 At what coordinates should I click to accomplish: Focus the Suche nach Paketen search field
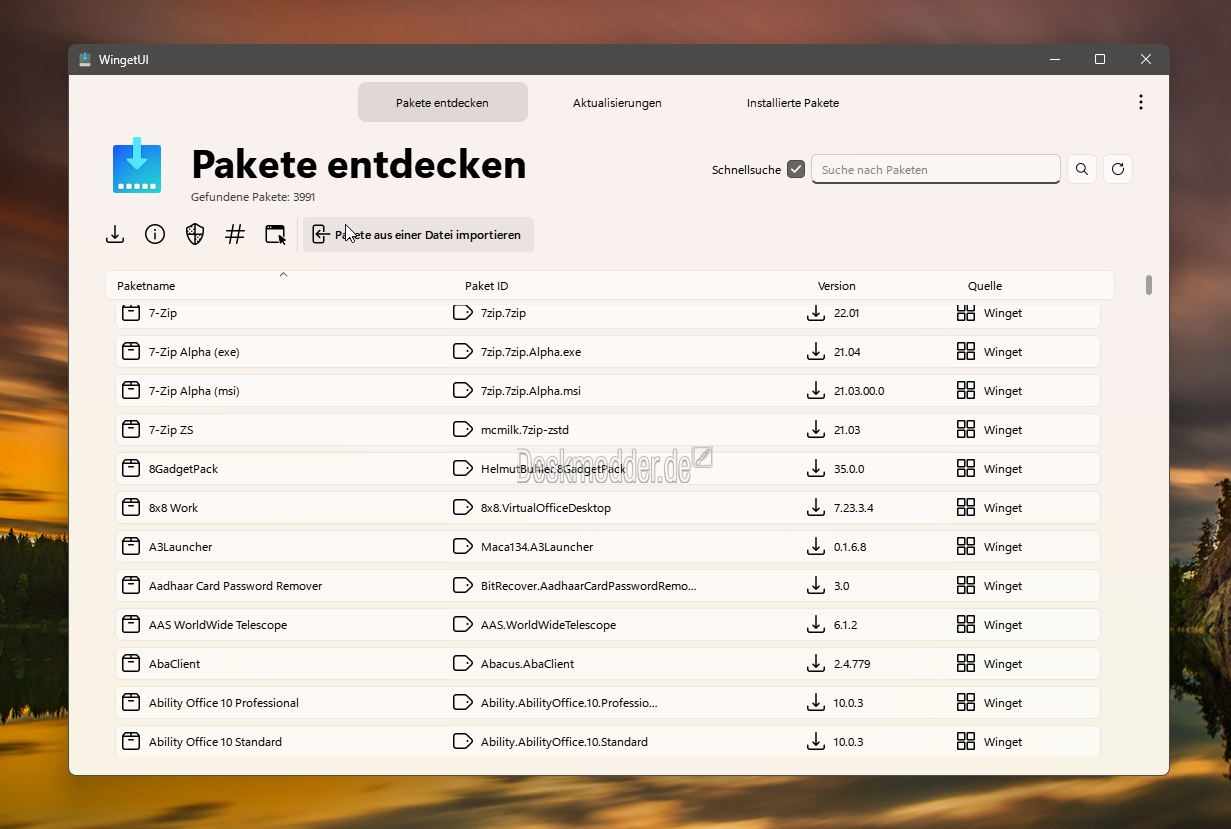point(935,169)
